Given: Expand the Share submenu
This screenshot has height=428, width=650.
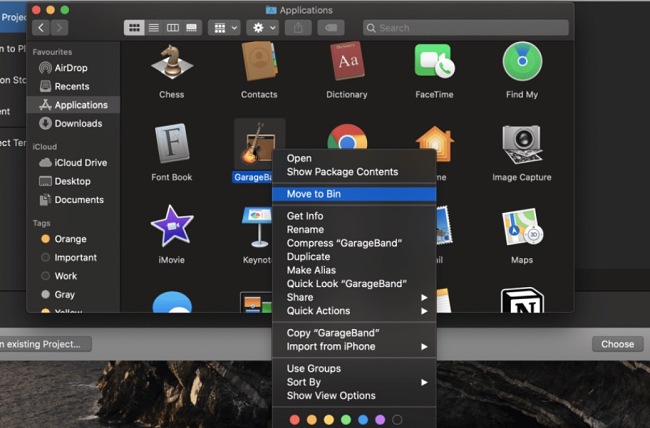Looking at the screenshot, I should point(354,297).
